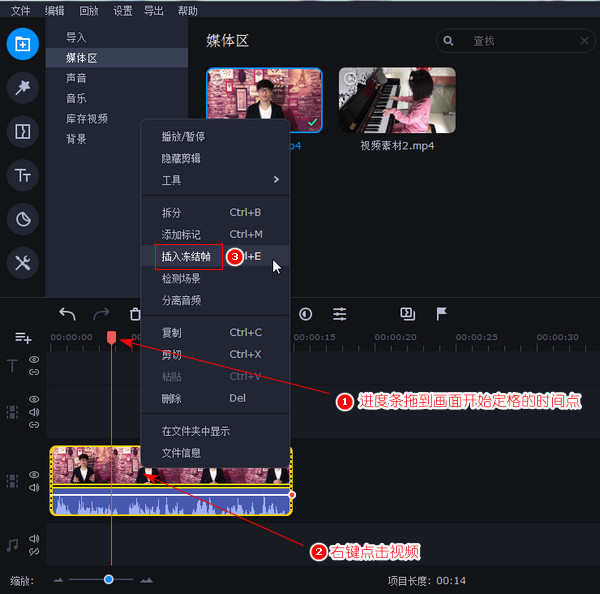This screenshot has width=600, height=594.
Task: Select the 视频素材2.mp4 piano thumbnail
Action: click(397, 100)
